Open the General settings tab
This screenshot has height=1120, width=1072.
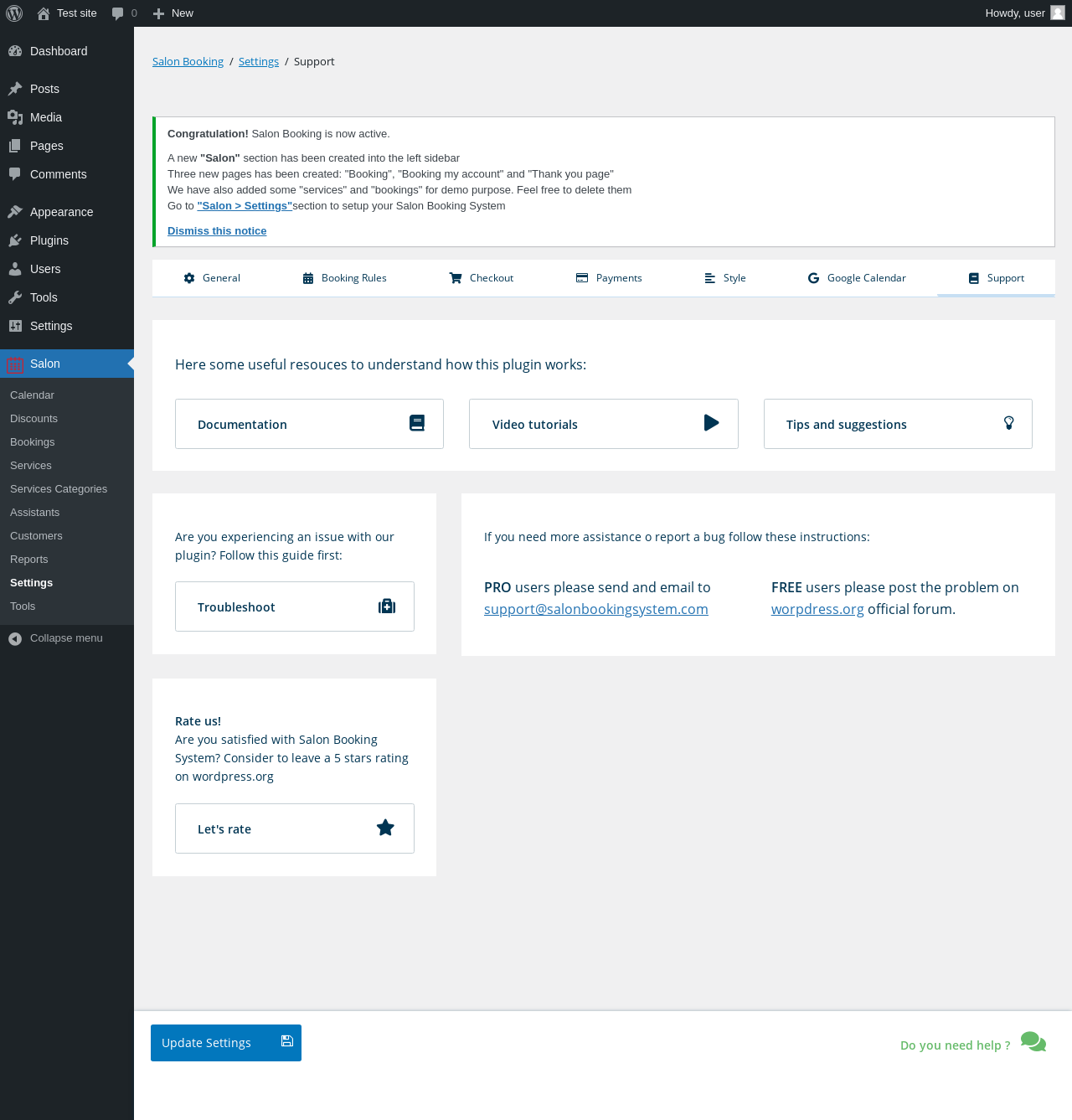coord(212,278)
